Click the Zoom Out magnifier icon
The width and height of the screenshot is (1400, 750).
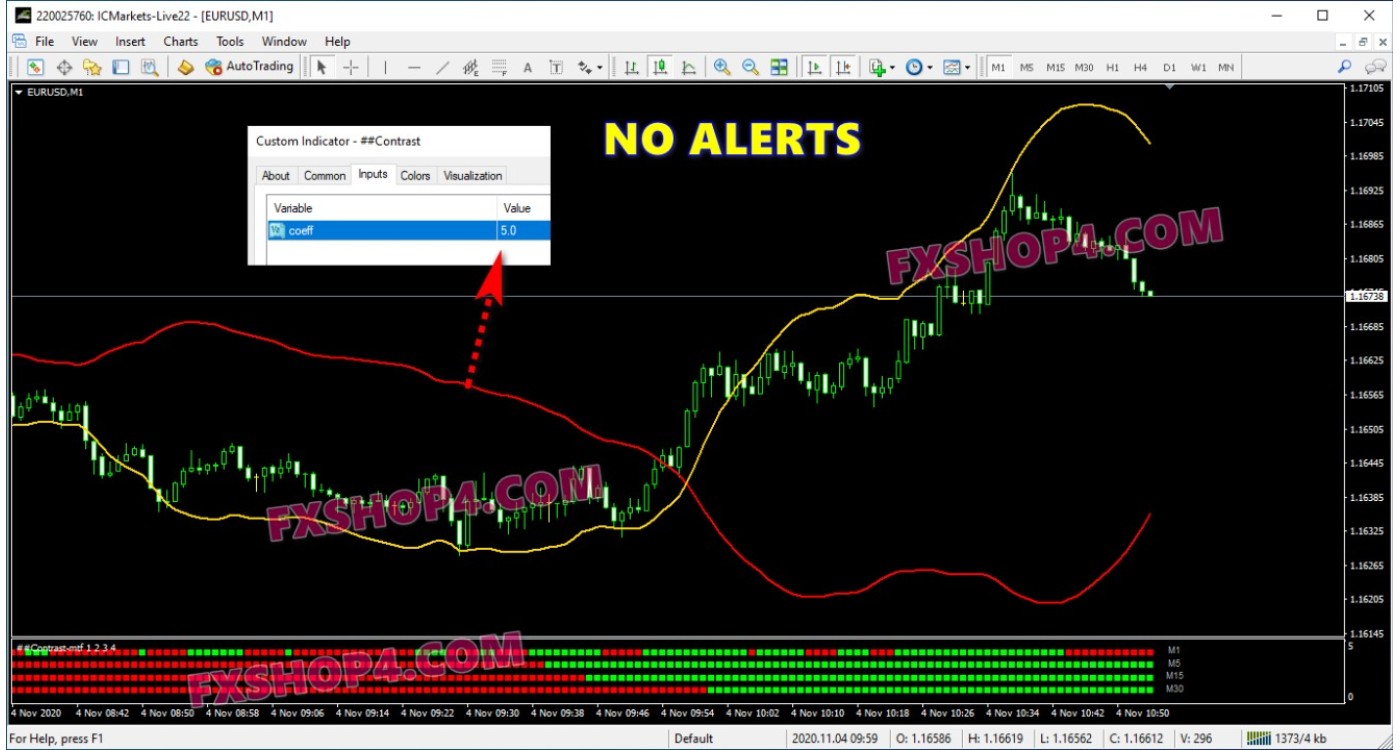pos(750,67)
